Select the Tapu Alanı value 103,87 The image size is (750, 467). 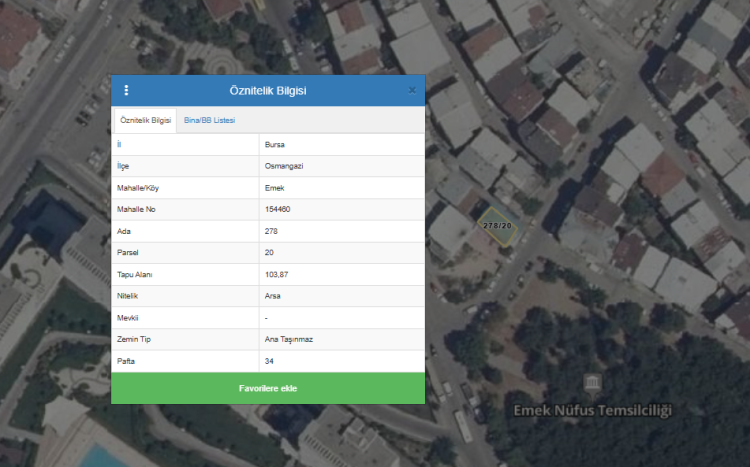[276, 275]
